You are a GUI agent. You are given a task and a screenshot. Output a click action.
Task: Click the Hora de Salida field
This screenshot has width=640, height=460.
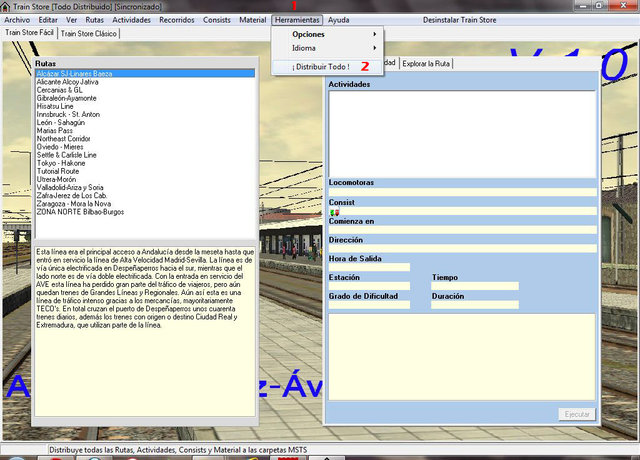369,267
